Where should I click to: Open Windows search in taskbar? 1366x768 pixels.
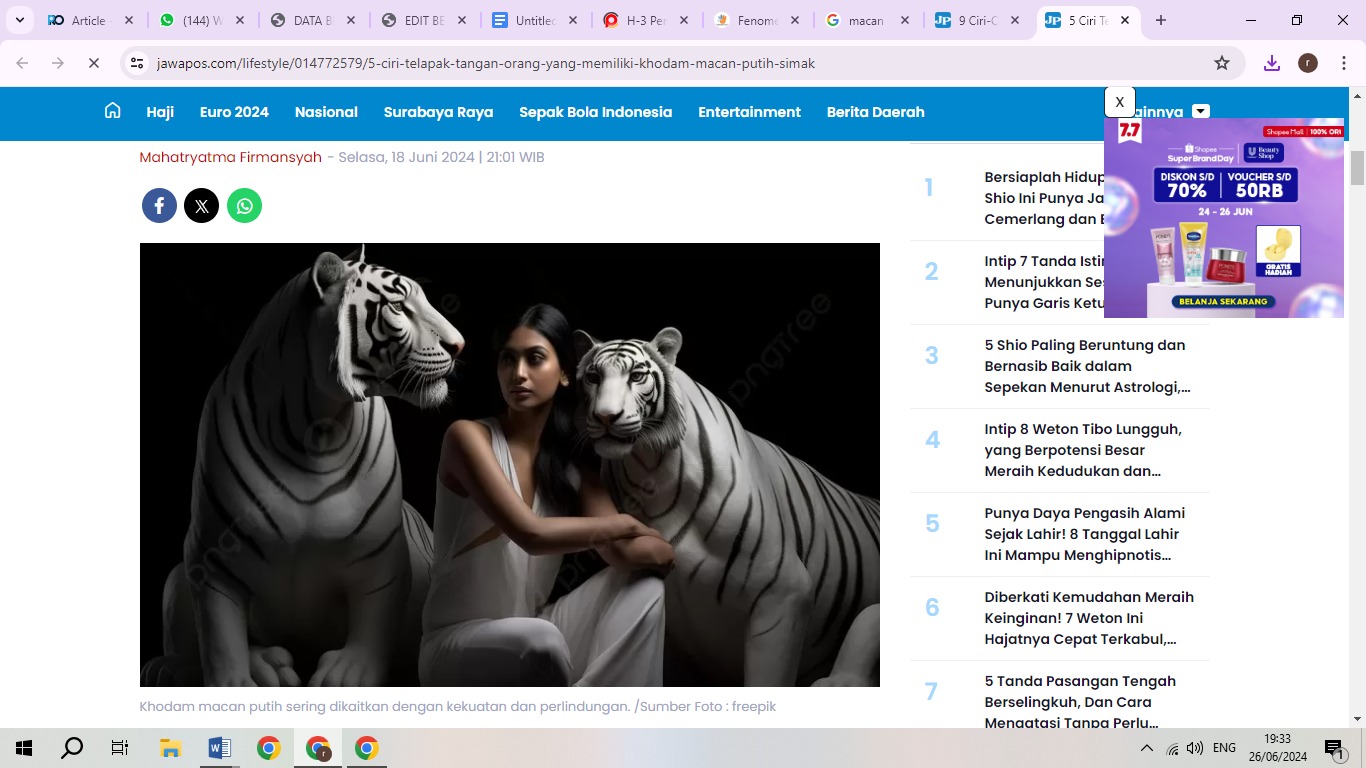pyautogui.click(x=72, y=748)
